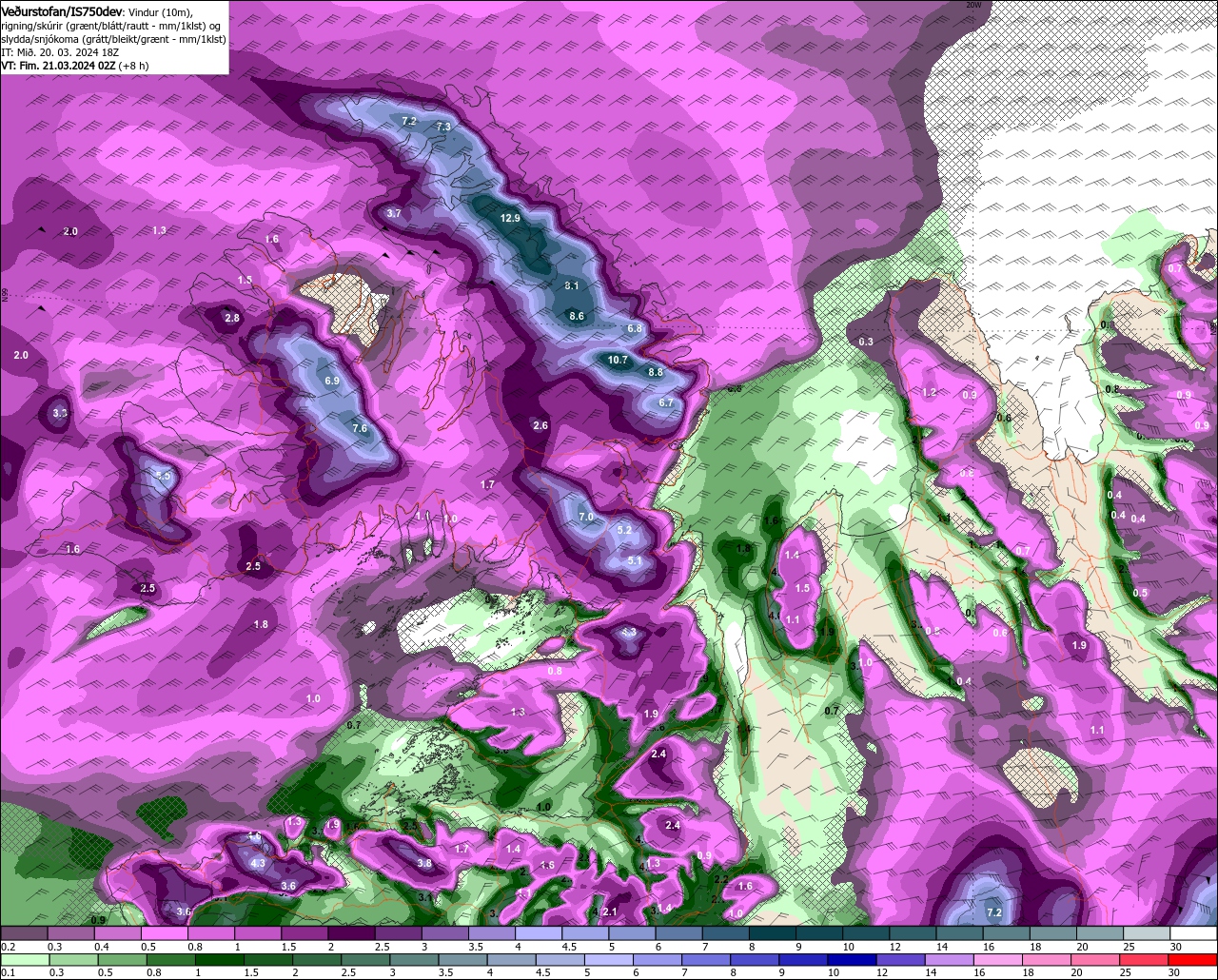1218x980 pixels.
Task: Click the dark purple 2 swatch in upper legend
Action: point(350,933)
